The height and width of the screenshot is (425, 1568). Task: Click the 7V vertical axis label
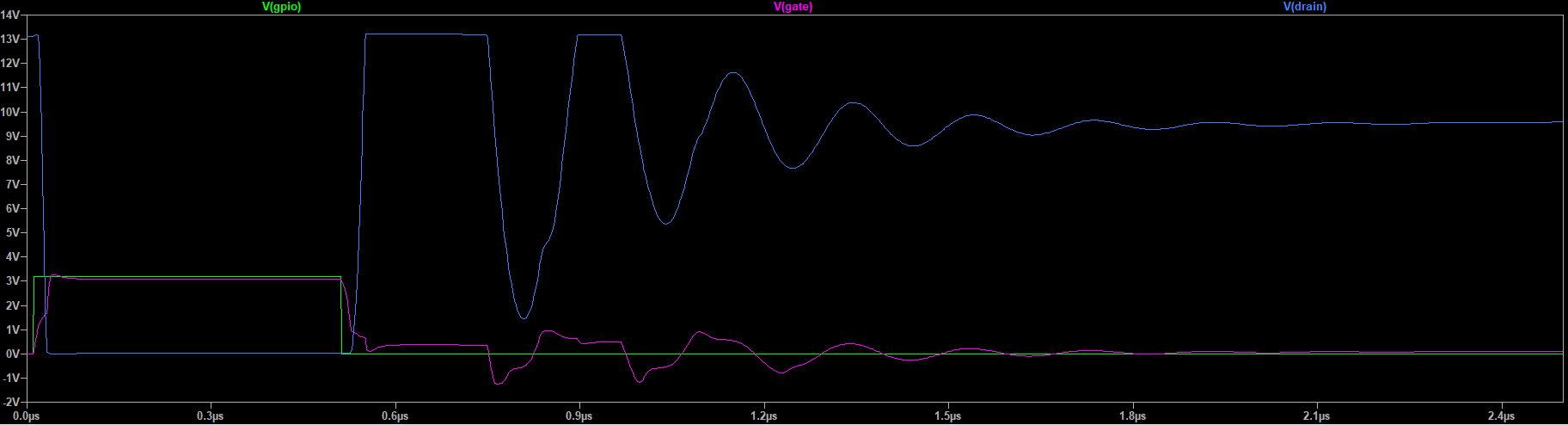(x=13, y=185)
